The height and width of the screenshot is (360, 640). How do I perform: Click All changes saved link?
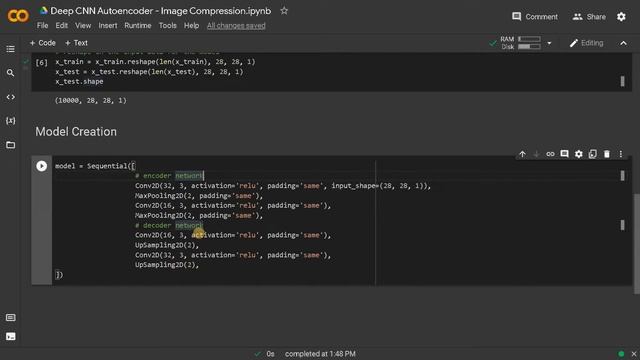pos(236,26)
